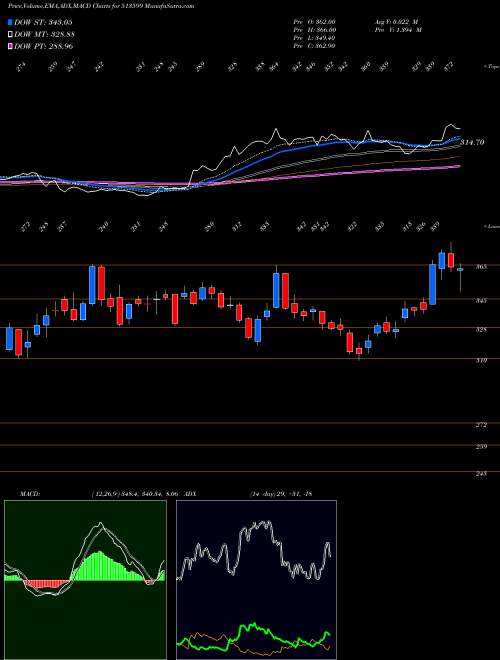Click the Pre C close value
The image size is (500, 660).
[325, 46]
